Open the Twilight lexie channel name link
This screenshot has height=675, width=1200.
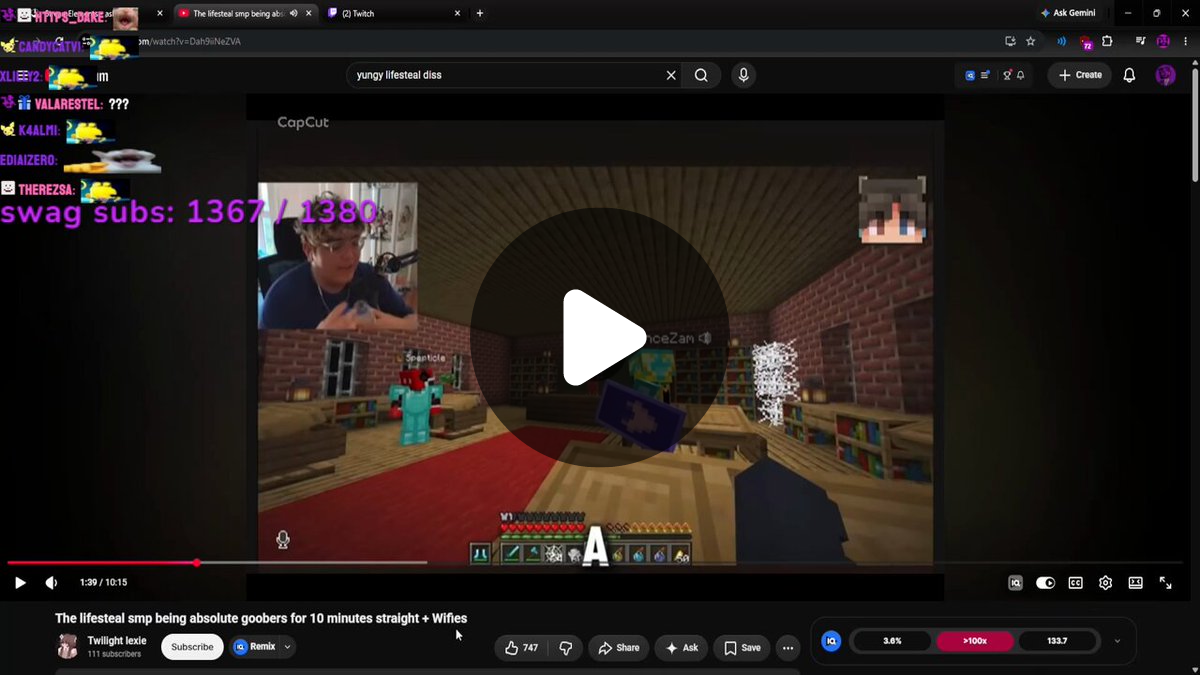(117, 641)
